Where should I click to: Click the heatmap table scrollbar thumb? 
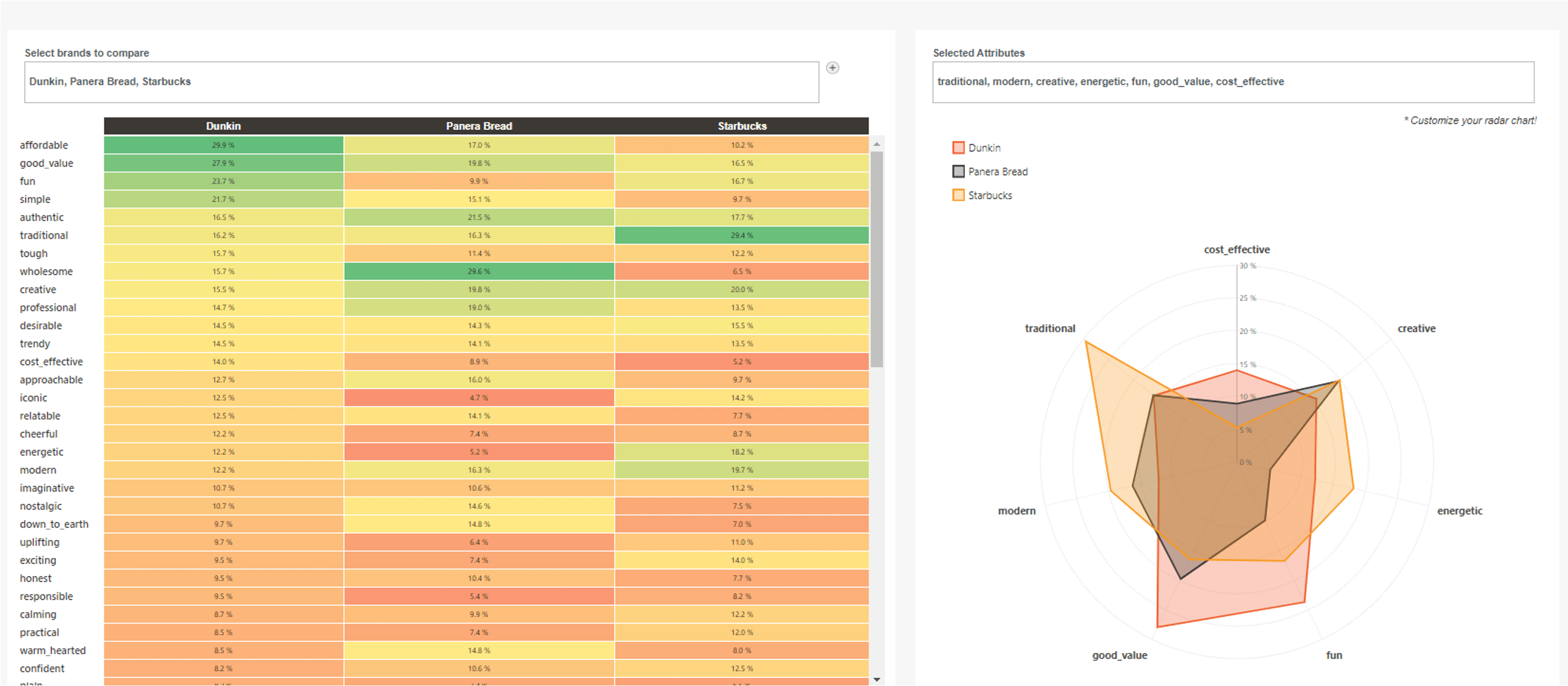pyautogui.click(x=876, y=259)
